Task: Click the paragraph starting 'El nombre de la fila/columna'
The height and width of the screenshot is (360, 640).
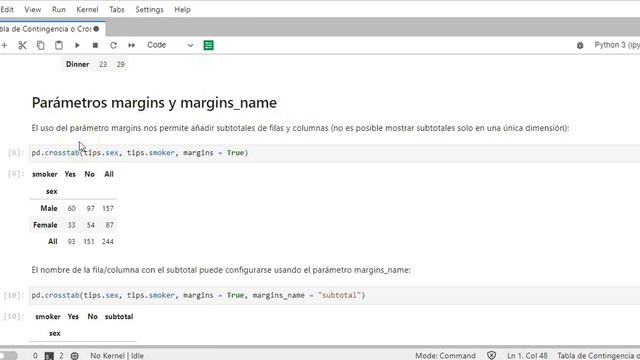Action: [221, 270]
